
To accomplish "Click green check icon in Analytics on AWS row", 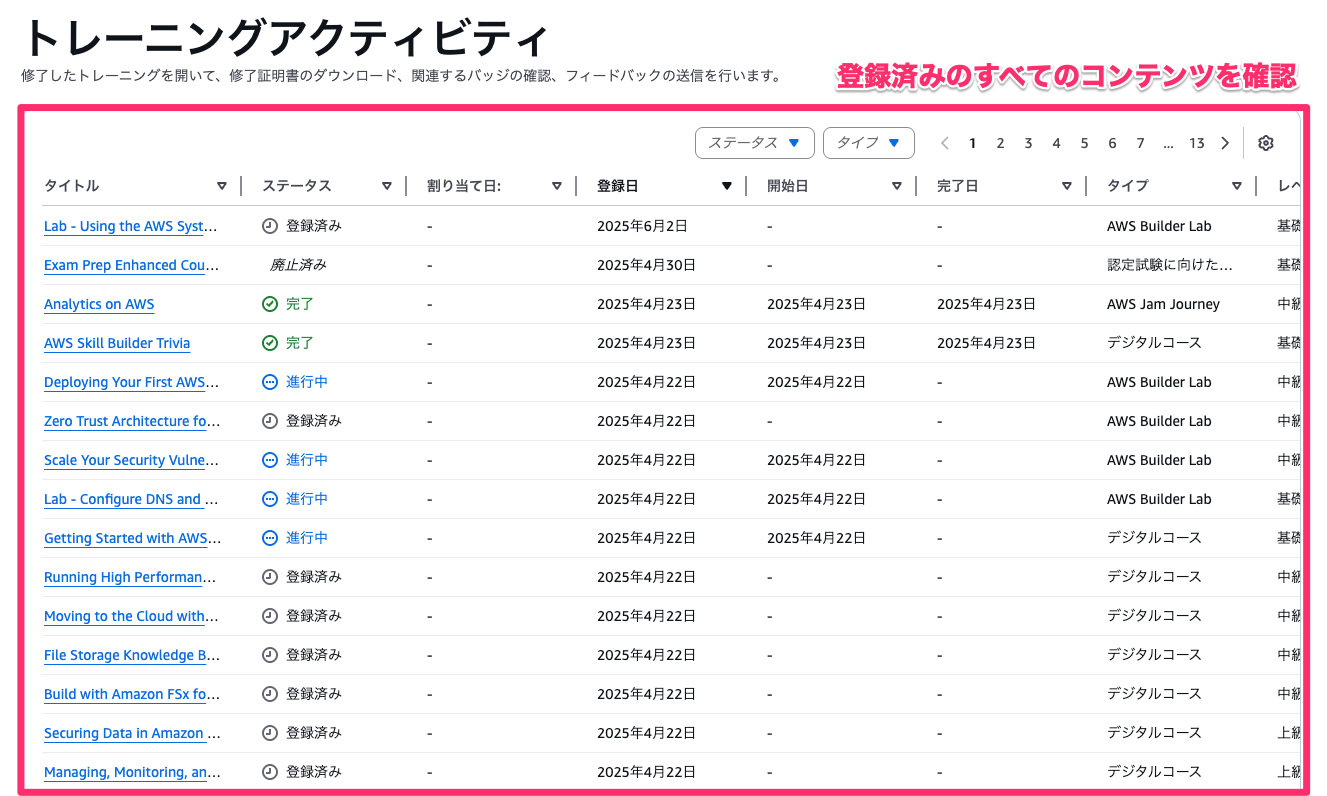I will click(270, 304).
